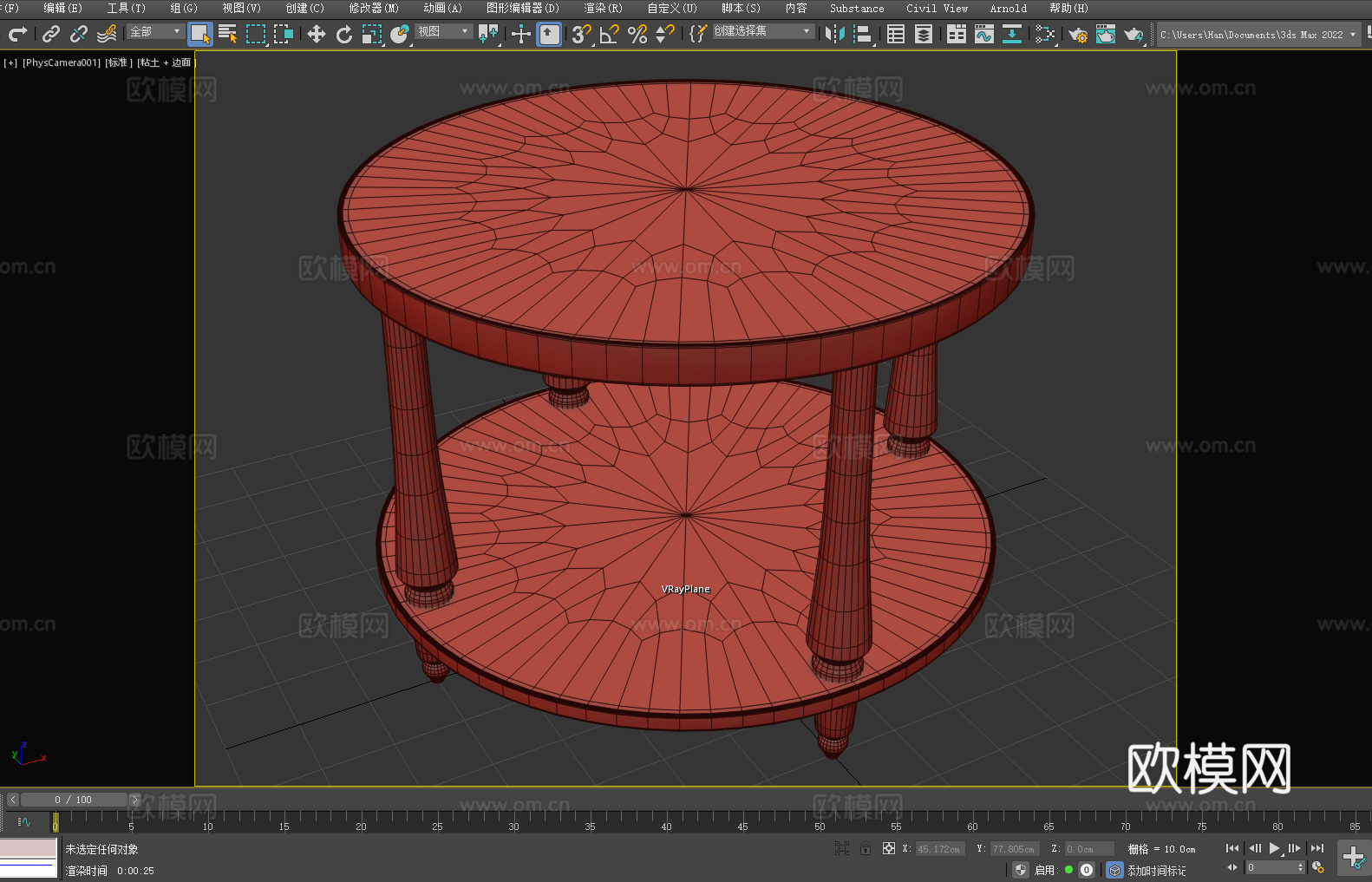
Task: Select the Rotate transform tool
Action: tap(344, 34)
